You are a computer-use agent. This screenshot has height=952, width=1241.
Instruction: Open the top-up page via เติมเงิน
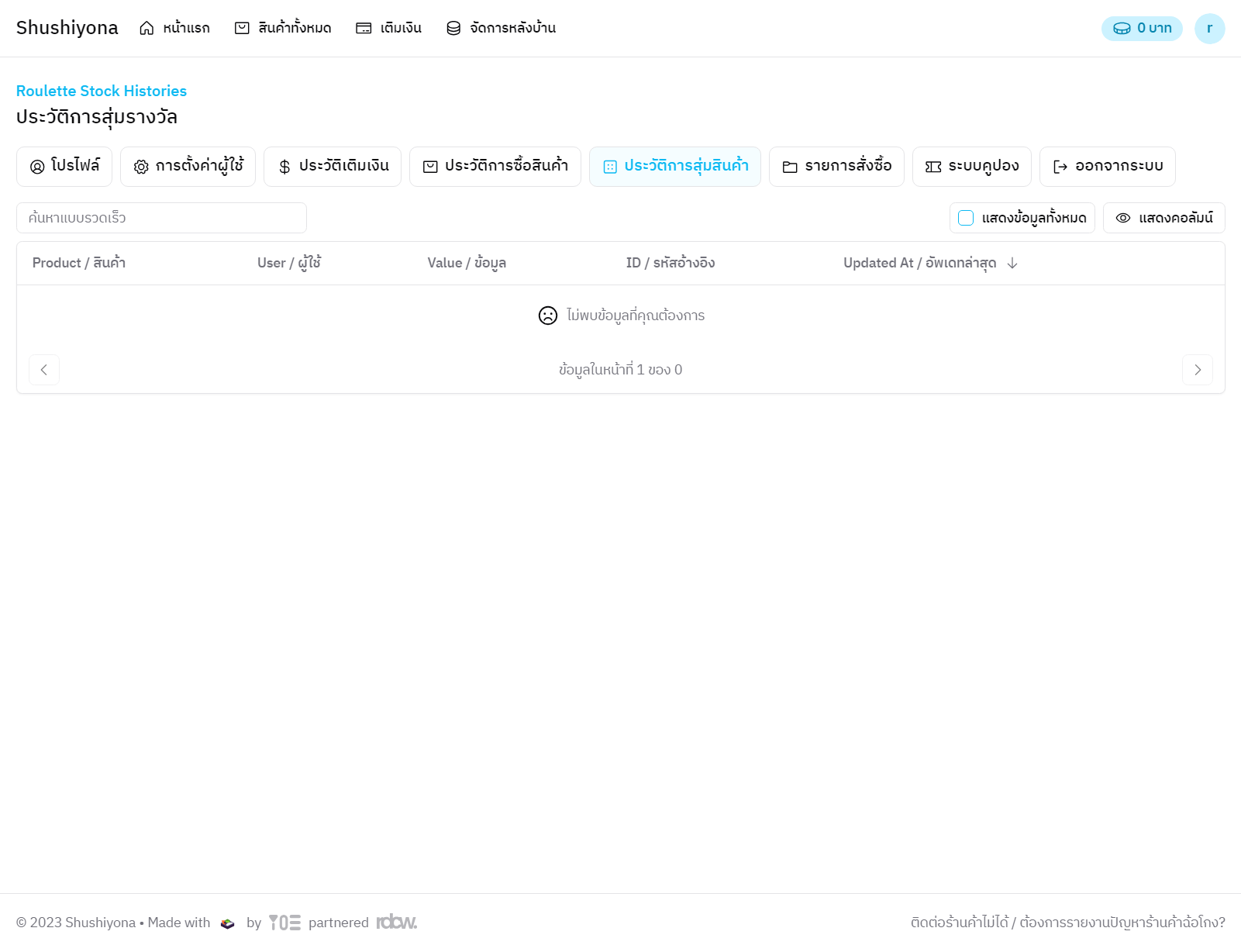coord(388,29)
